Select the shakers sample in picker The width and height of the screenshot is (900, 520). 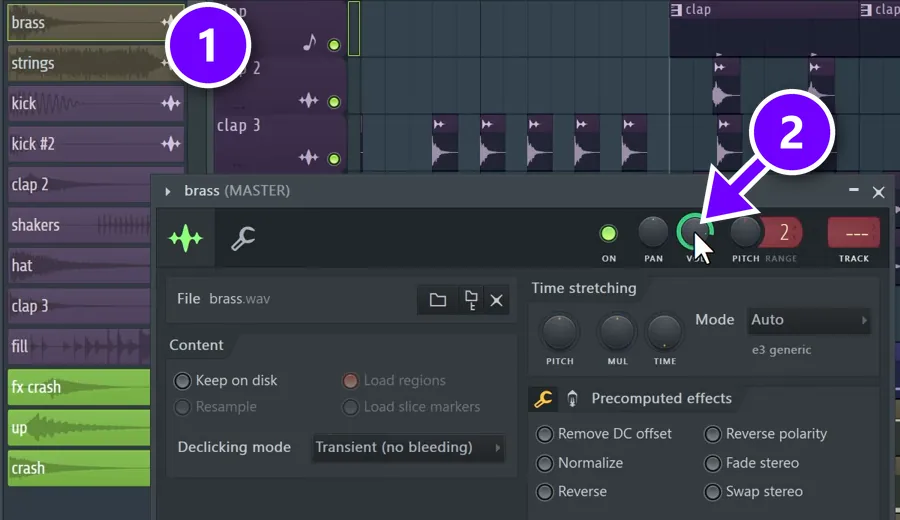pyautogui.click(x=79, y=225)
